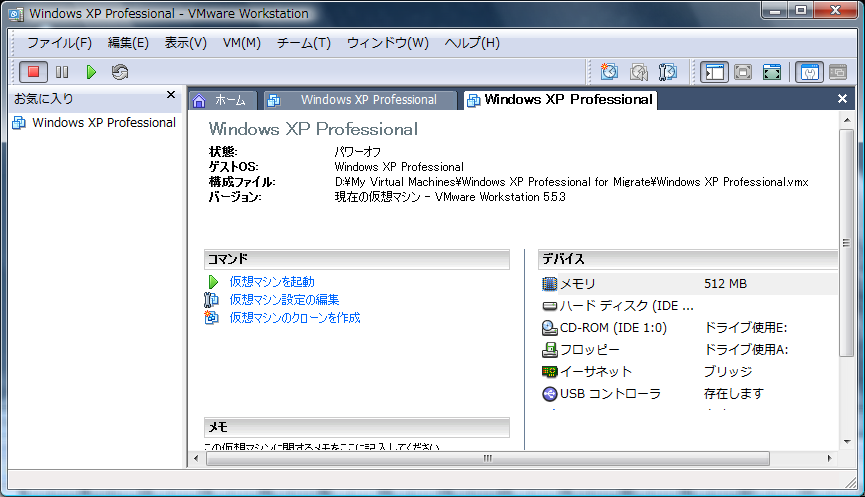Select the active Windows XP Professional tab
The image size is (865, 497).
pyautogui.click(x=560, y=100)
